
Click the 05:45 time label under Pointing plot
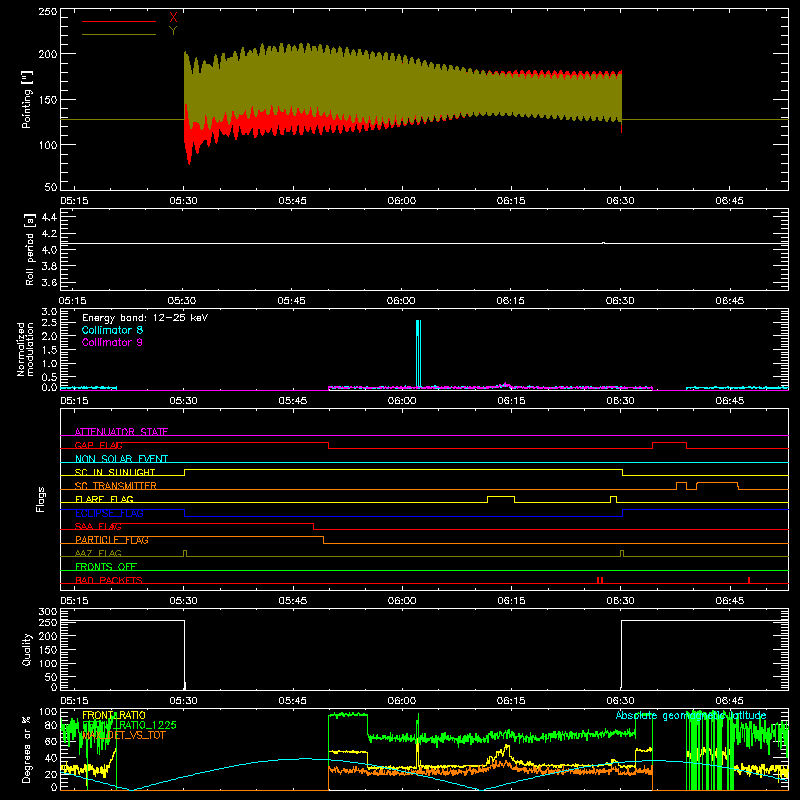tap(292, 201)
